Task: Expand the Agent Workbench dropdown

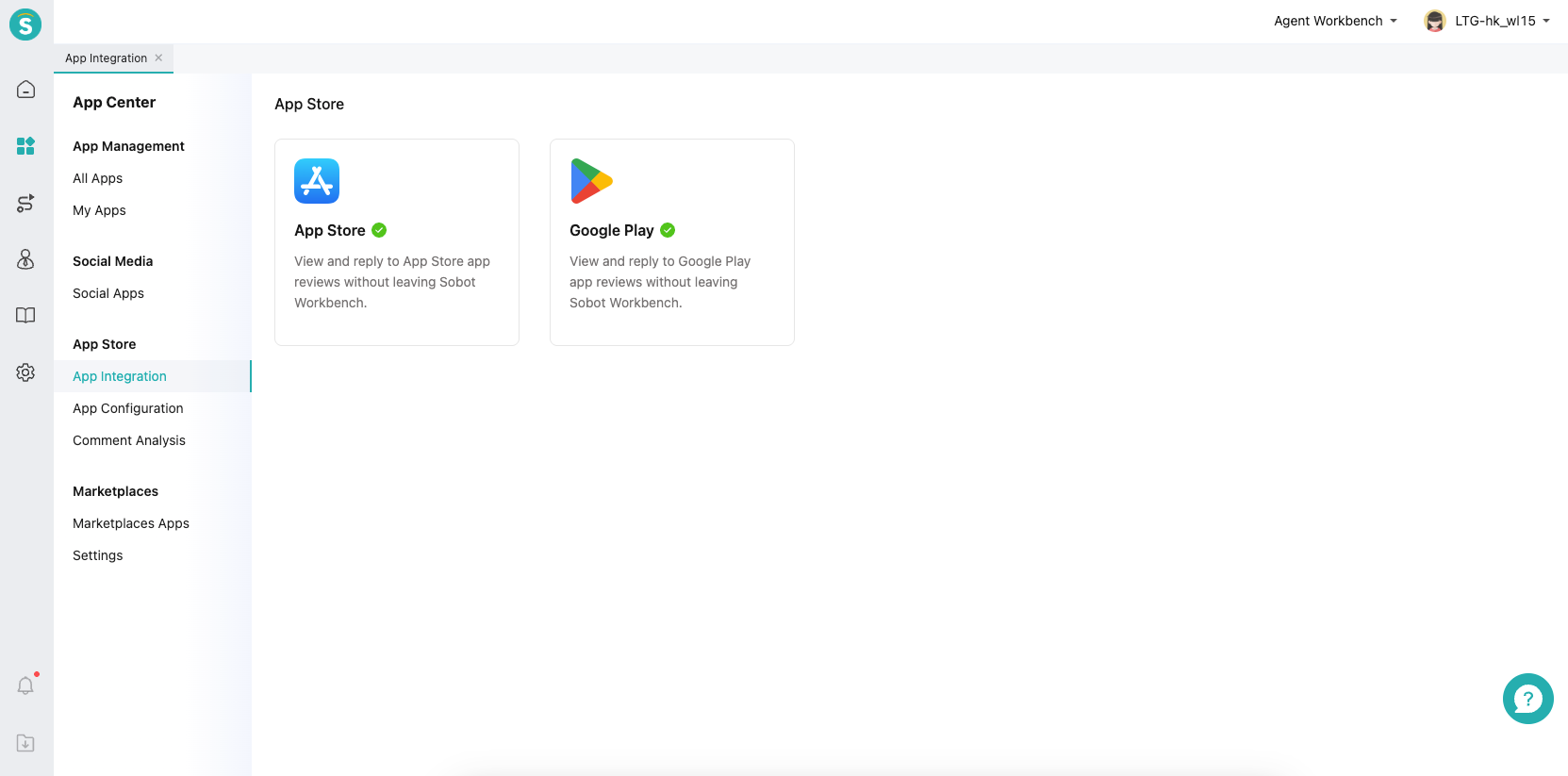Action: (x=1335, y=21)
